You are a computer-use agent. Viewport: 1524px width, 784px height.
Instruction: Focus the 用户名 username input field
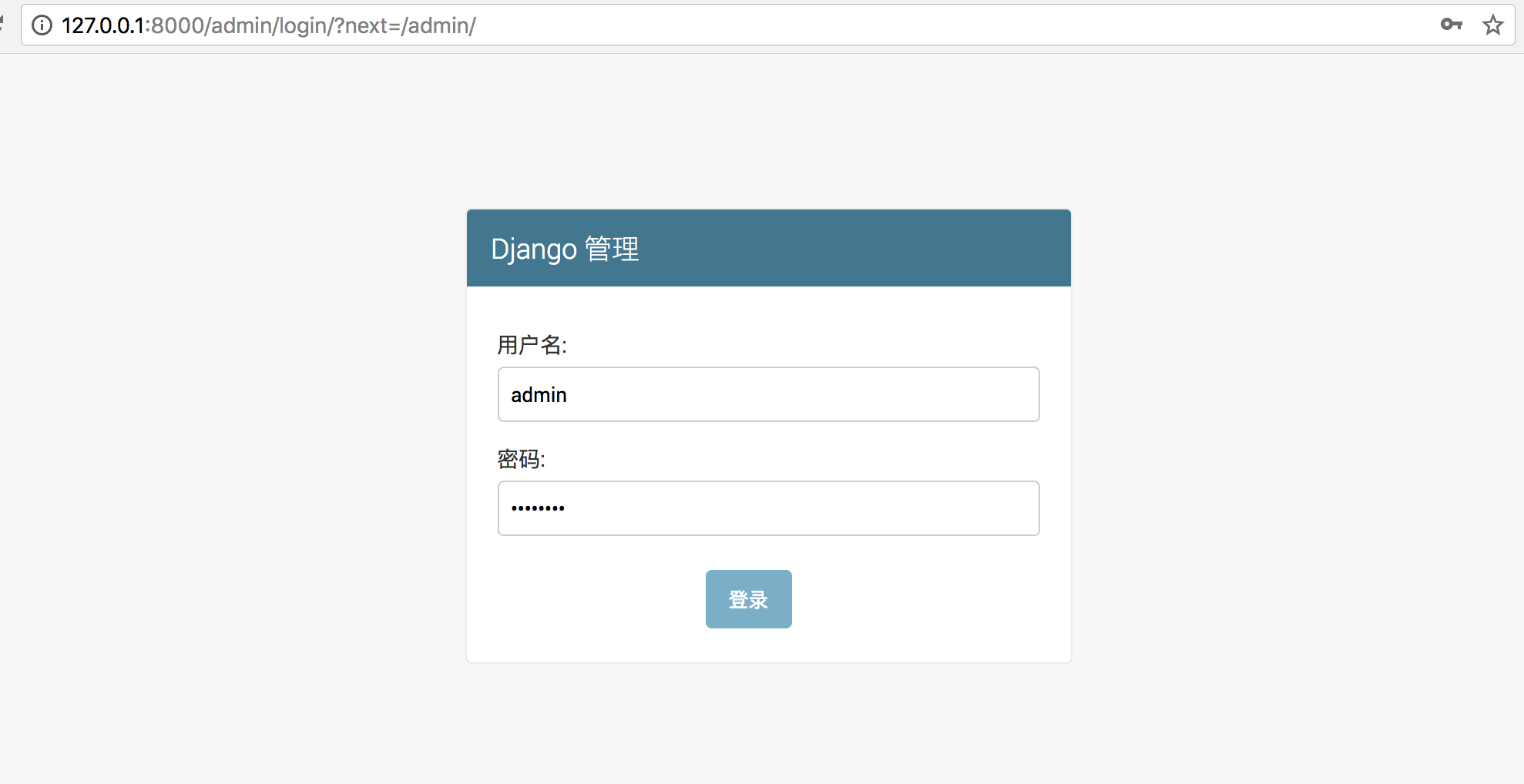(x=768, y=394)
